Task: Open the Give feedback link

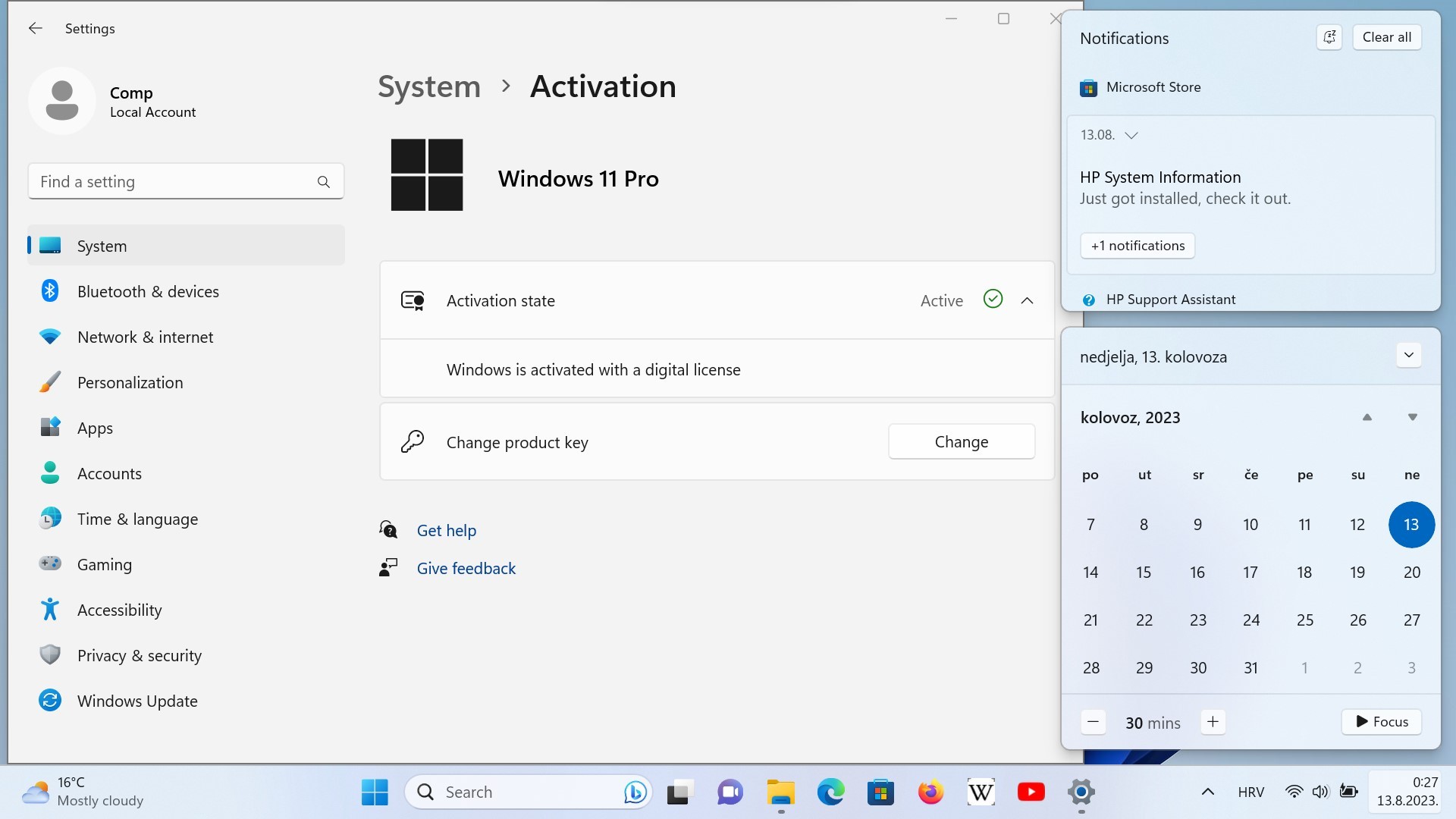Action: pyautogui.click(x=466, y=569)
